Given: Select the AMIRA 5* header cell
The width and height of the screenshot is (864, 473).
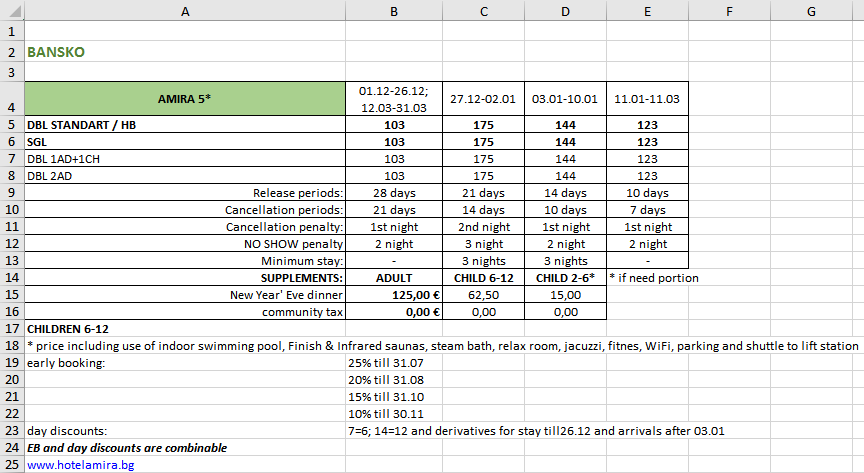Looking at the screenshot, I should (x=185, y=99).
